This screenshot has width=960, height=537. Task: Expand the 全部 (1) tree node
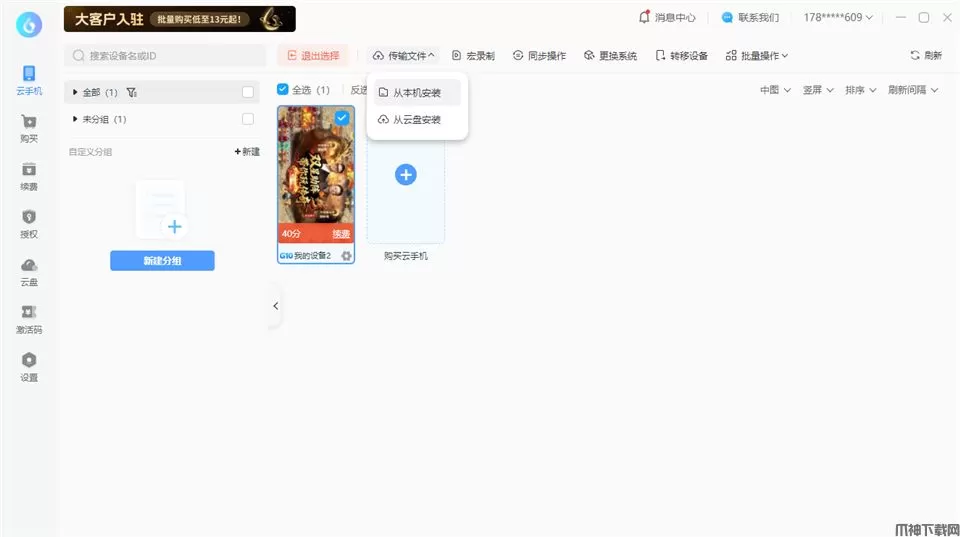click(x=75, y=92)
